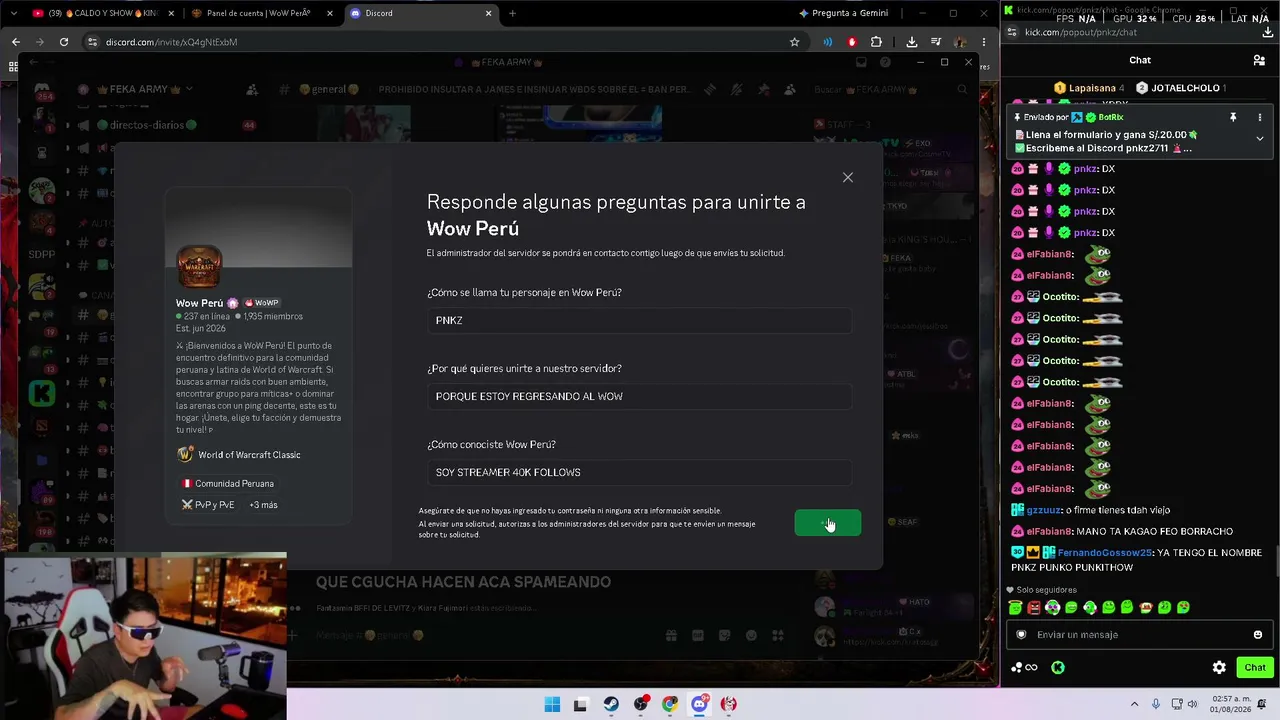Viewport: 1280px width, 720px height.
Task: Close the Discord browser tab
Action: pos(489,13)
